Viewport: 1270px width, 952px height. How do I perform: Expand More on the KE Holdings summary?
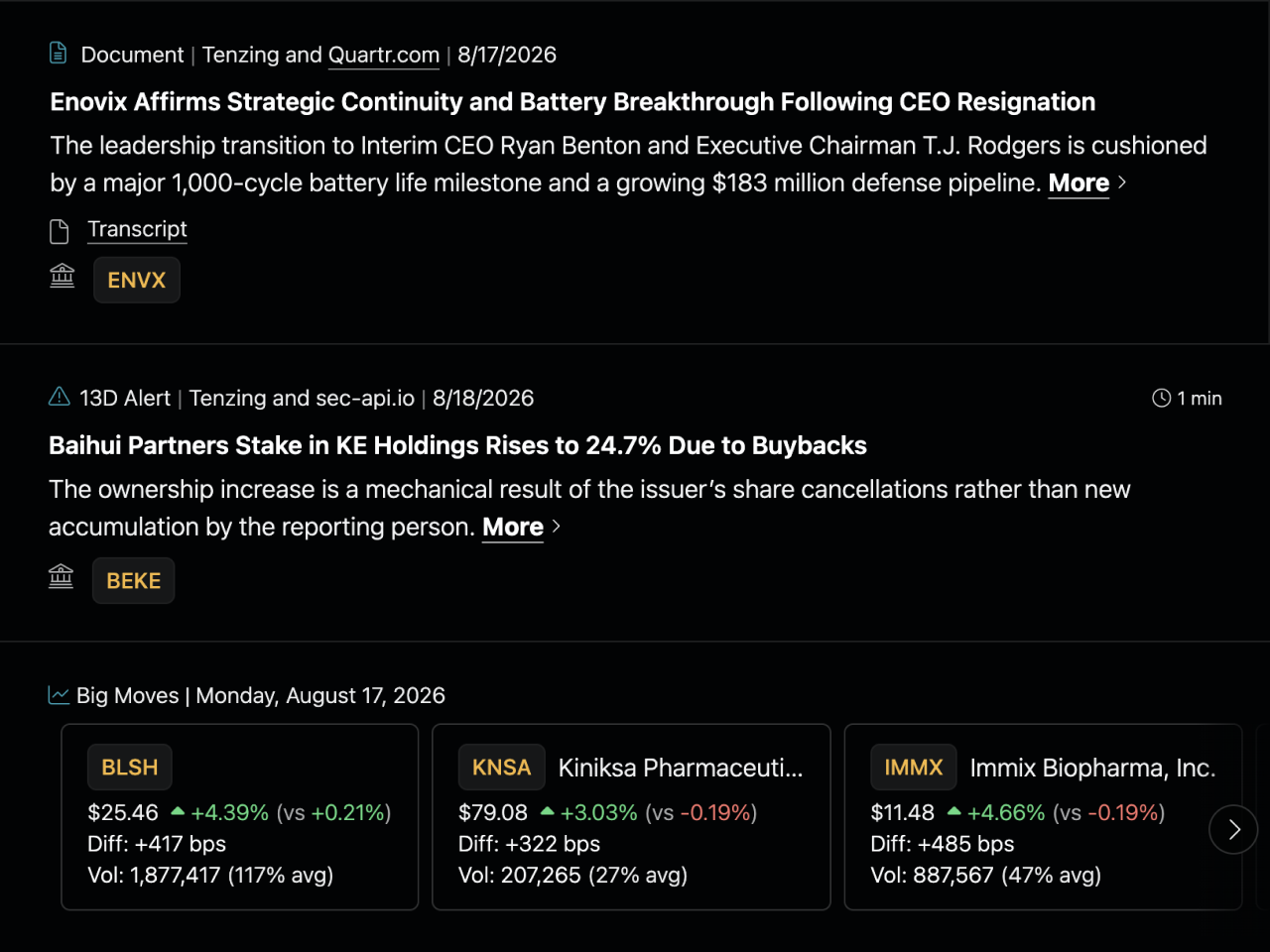(513, 528)
